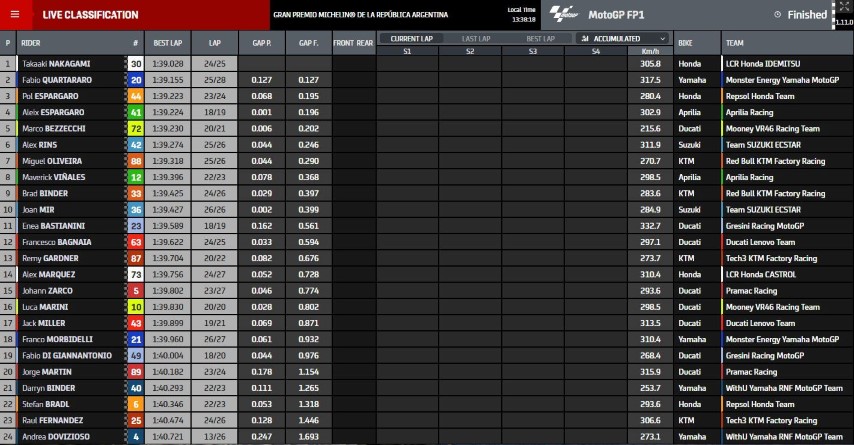Viewport: 854px width, 445px height.
Task: Click the TEAM column header
Action: coord(734,43)
